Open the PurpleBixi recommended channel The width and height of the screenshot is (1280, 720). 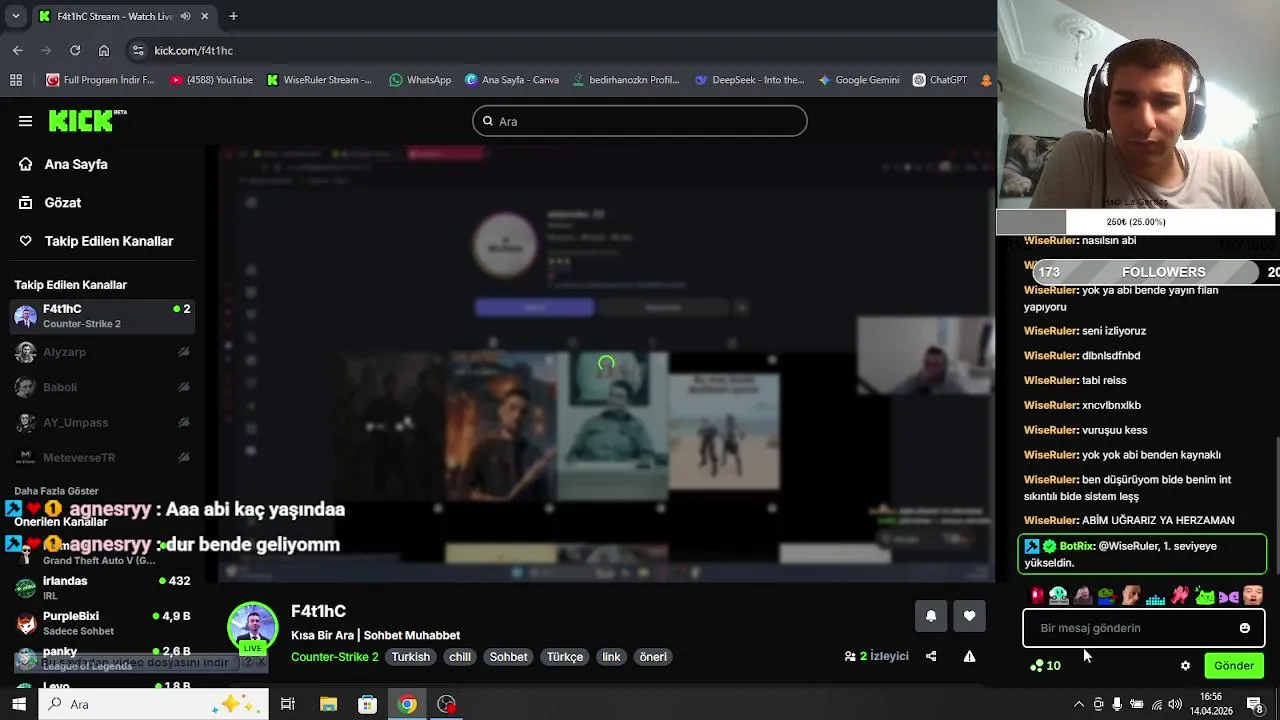click(x=100, y=623)
